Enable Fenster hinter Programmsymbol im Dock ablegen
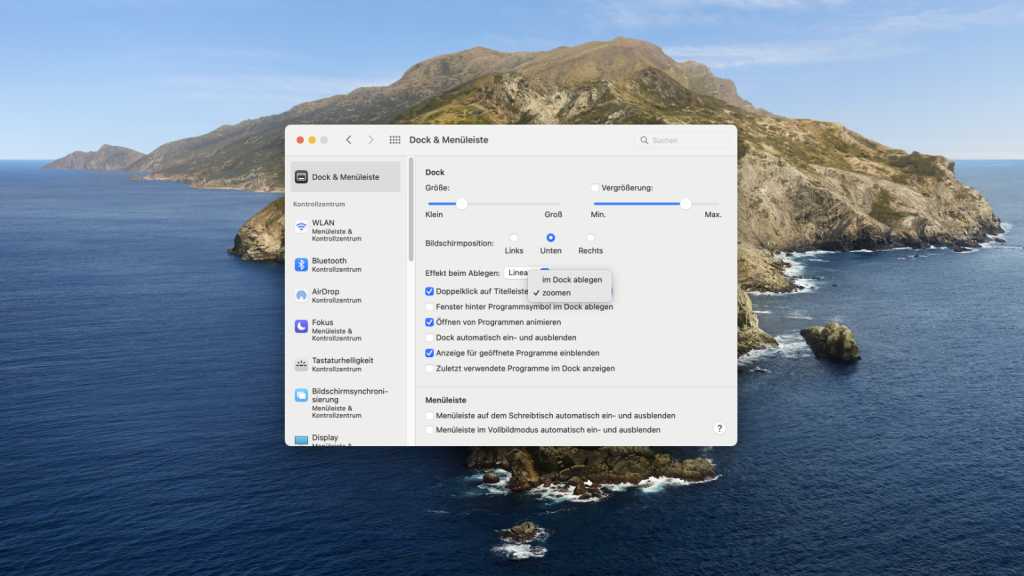Viewport: 1024px width, 576px height. 429,306
